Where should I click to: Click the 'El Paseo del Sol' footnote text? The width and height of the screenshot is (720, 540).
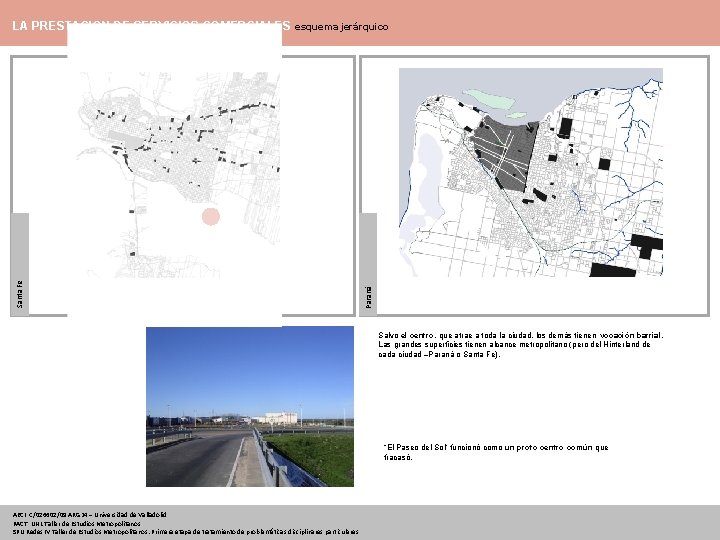(x=496, y=452)
